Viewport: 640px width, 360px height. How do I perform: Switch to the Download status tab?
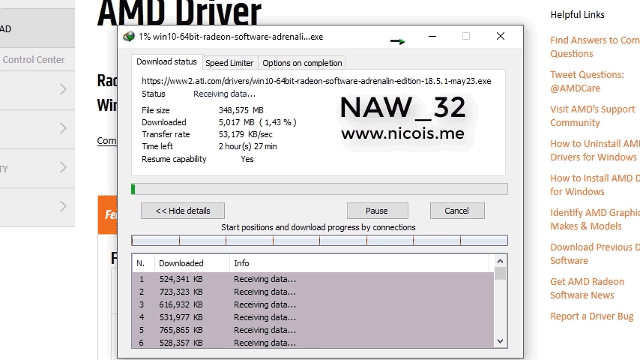(x=167, y=62)
